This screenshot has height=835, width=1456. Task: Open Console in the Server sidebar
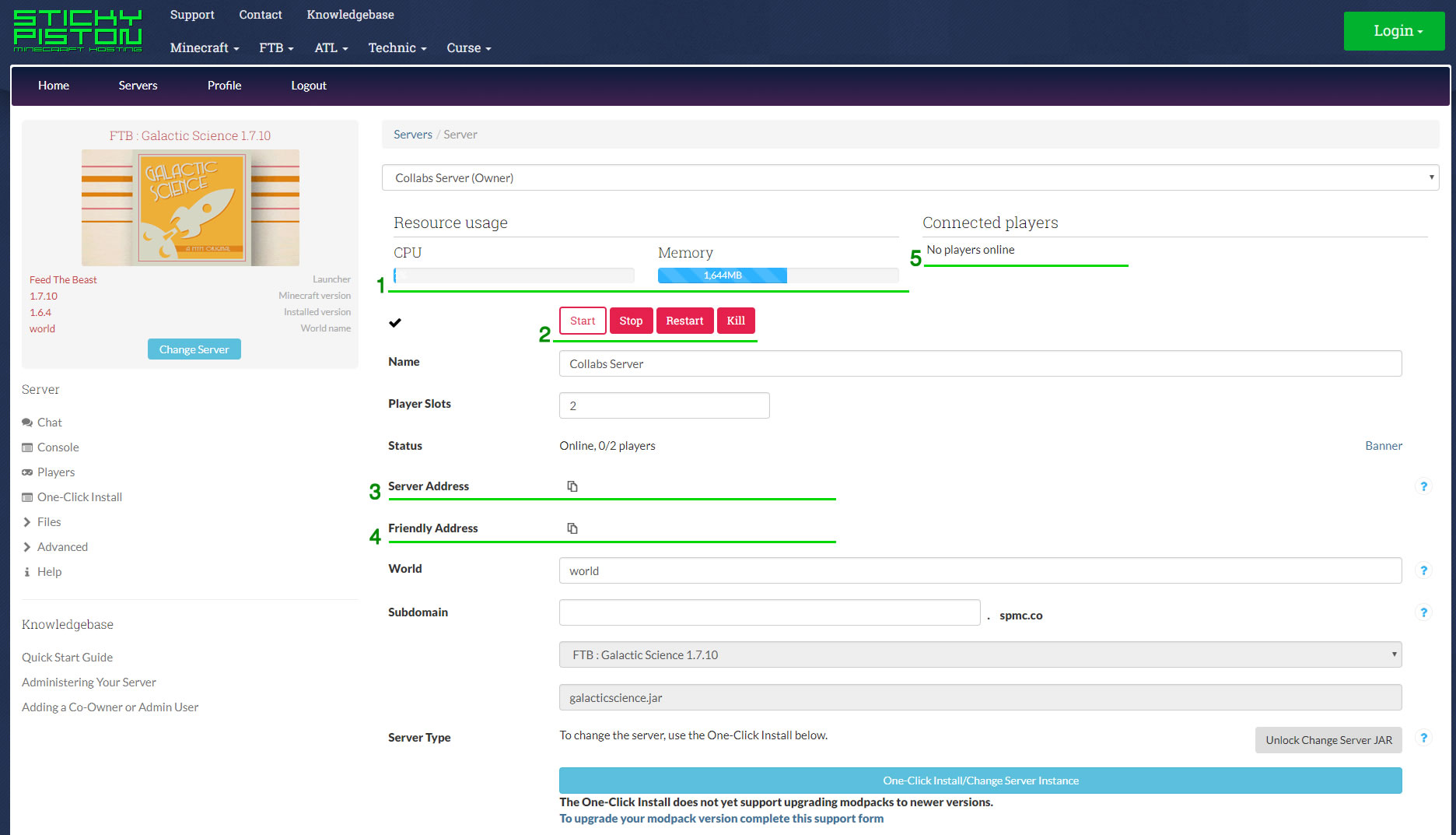pos(58,447)
